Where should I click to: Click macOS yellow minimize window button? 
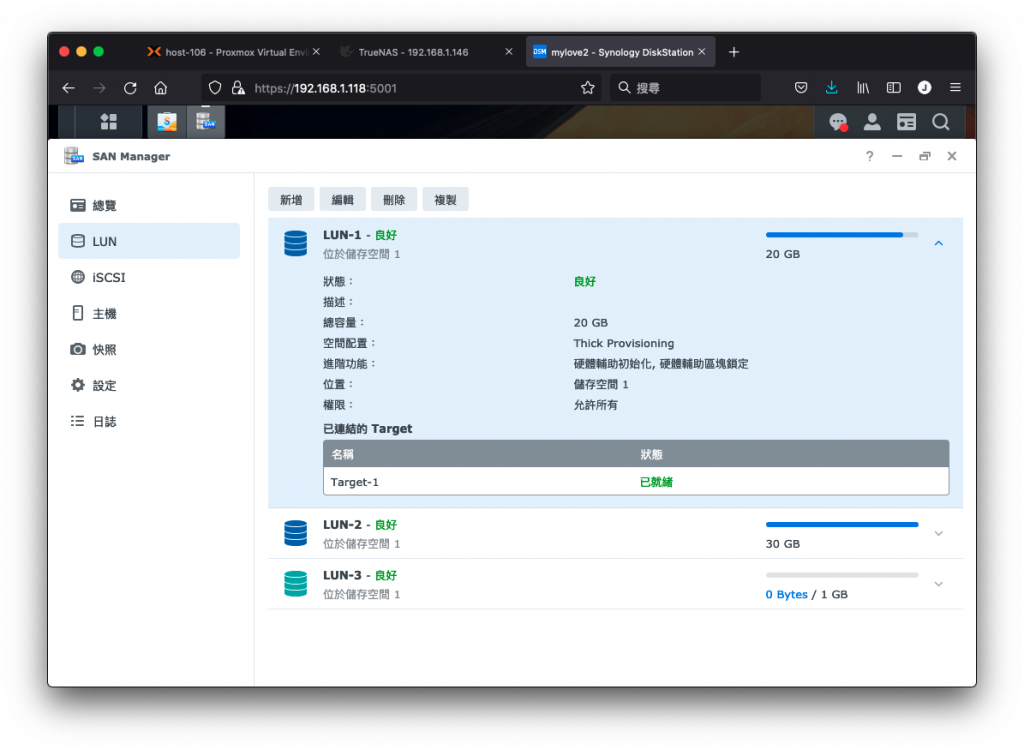pos(82,52)
